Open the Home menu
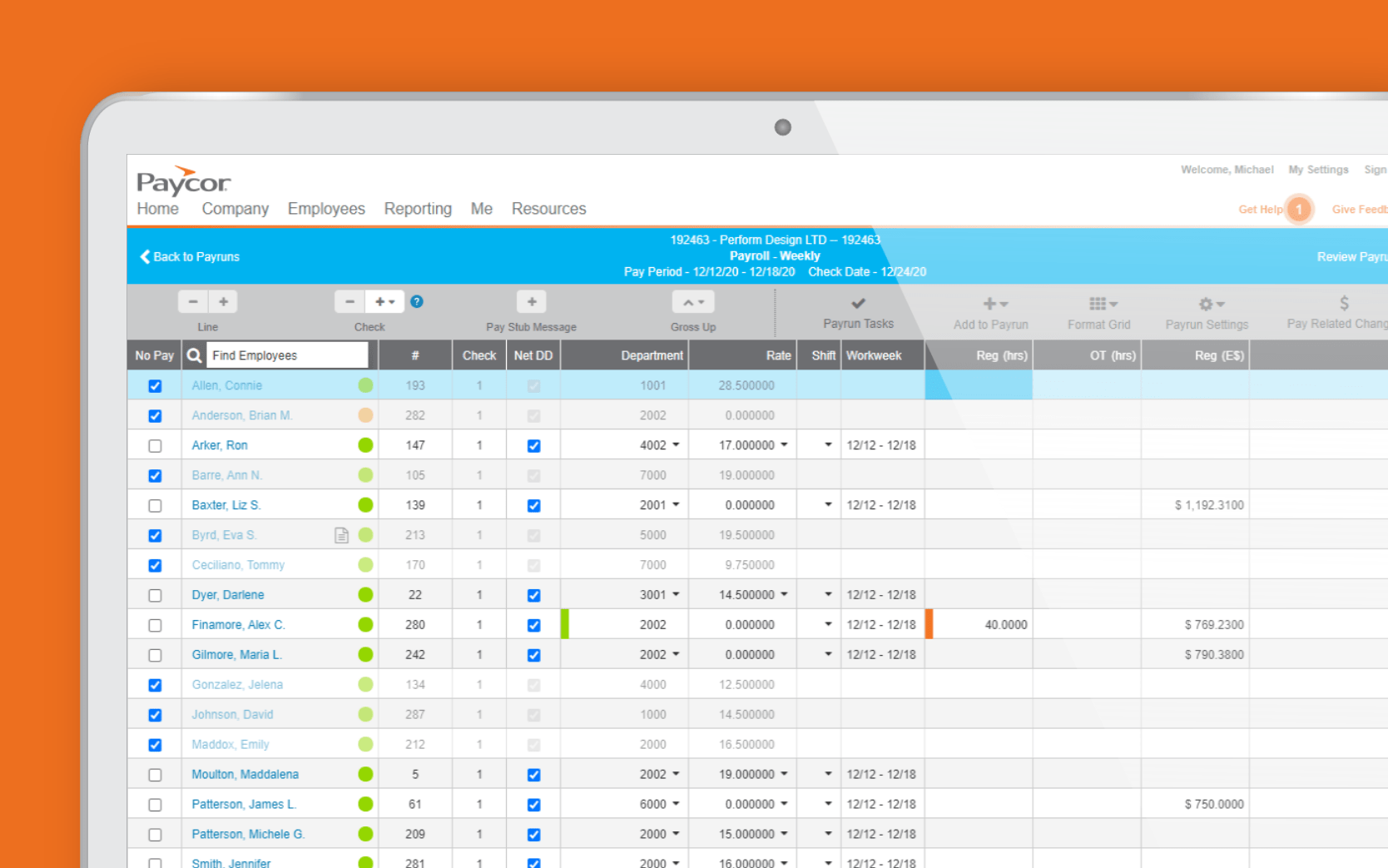The image size is (1388, 868). pyautogui.click(x=157, y=209)
